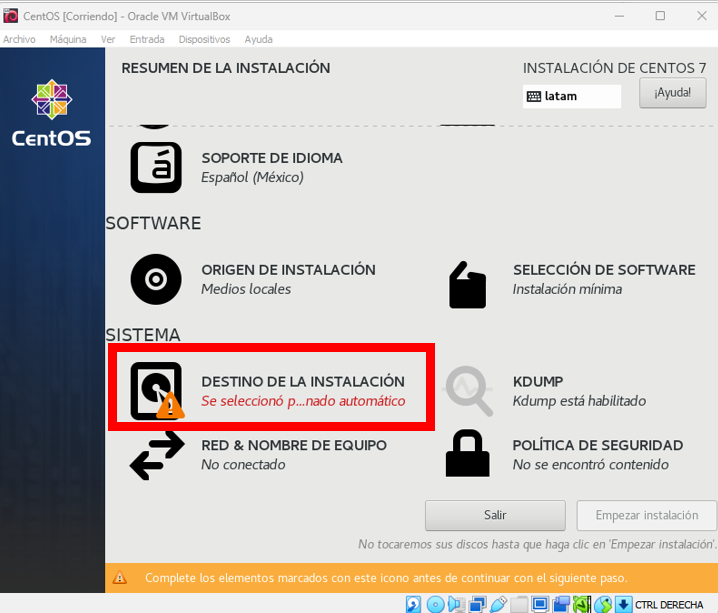
Task: Open Origen de instalación disc icon
Action: [156, 279]
